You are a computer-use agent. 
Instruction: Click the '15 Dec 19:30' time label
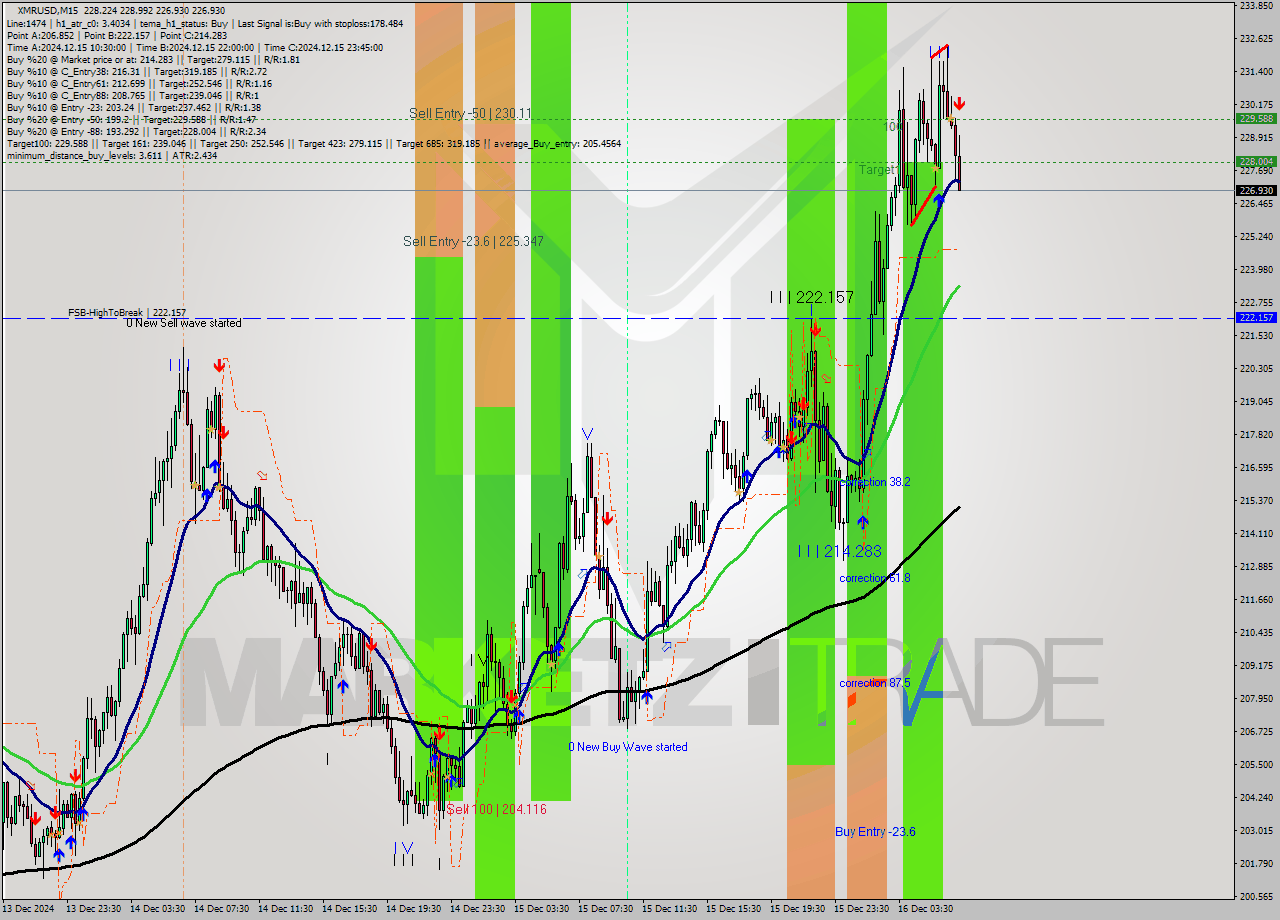pyautogui.click(x=798, y=909)
